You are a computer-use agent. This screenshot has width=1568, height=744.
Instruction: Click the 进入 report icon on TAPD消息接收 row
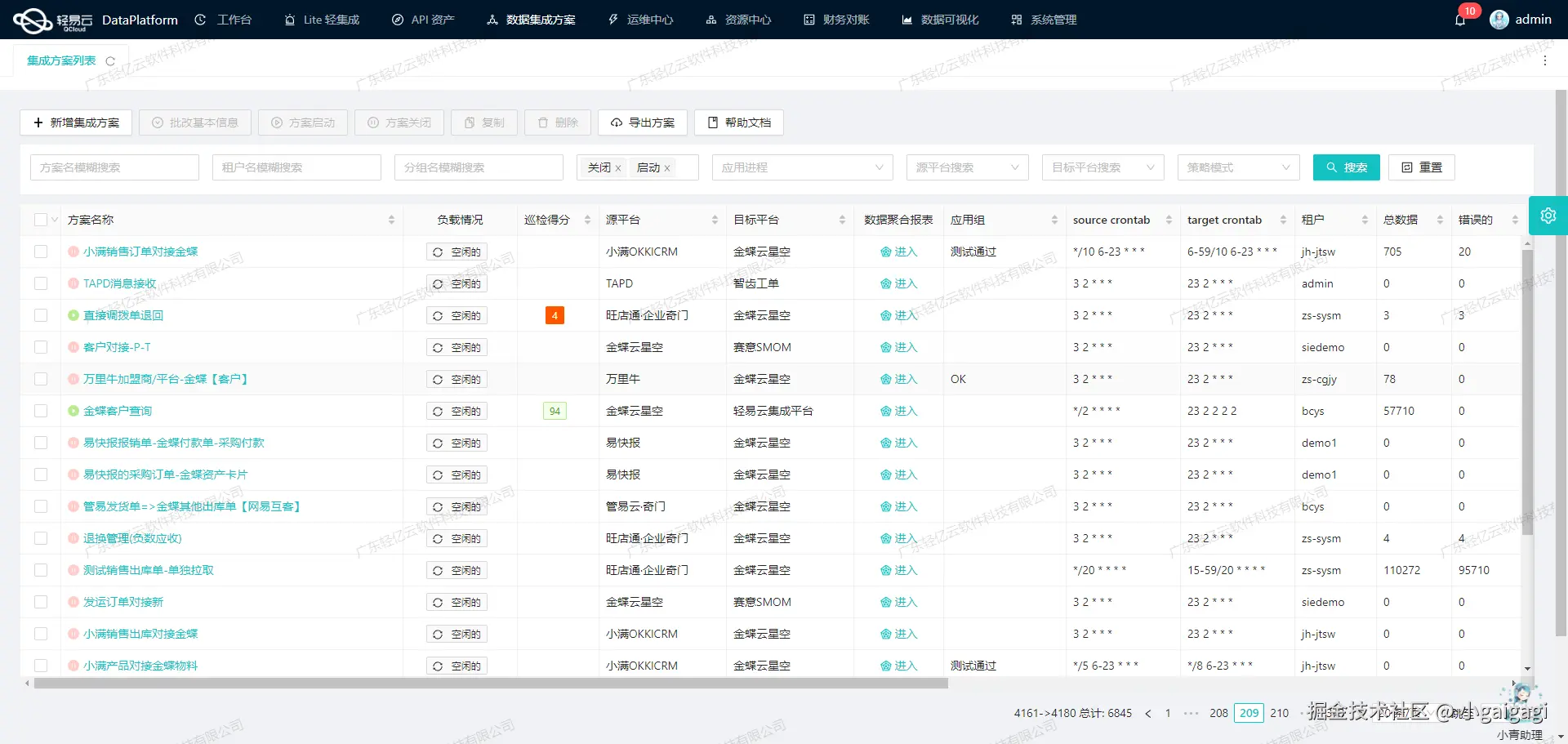886,283
